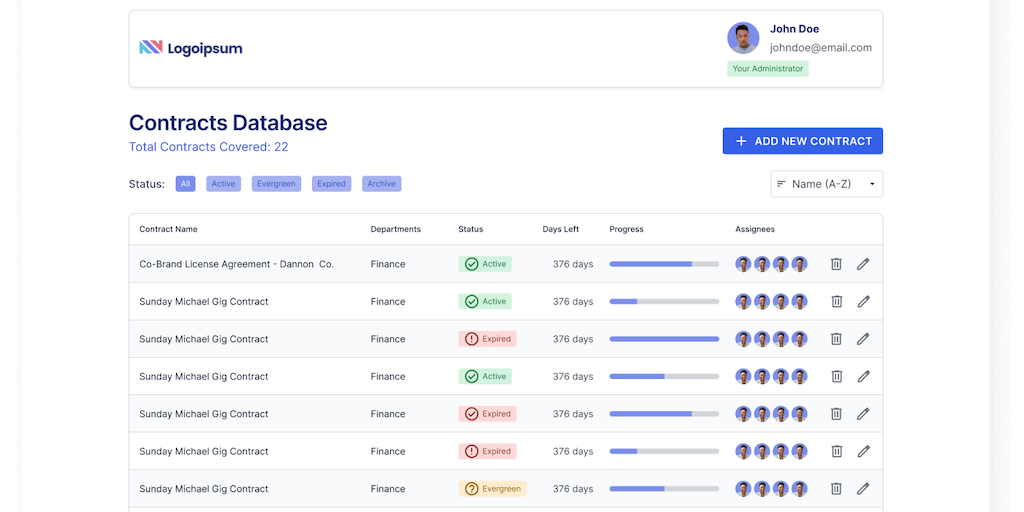The height and width of the screenshot is (512, 1024).
Task: Delete the Co-Brand License Agreement contract row
Action: [836, 264]
